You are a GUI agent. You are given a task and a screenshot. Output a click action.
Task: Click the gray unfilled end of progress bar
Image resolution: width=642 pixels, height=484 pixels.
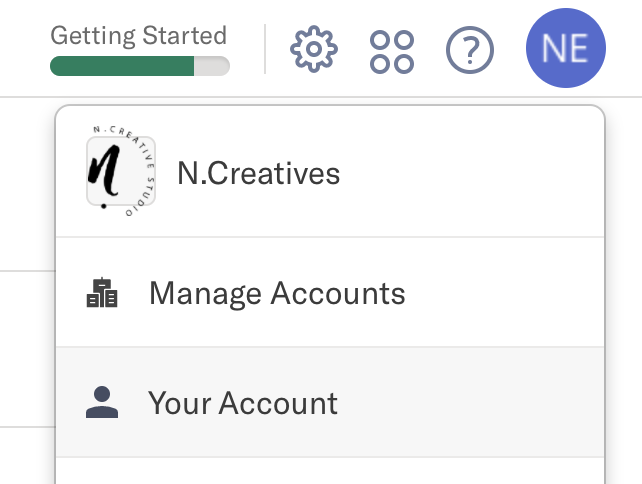coord(212,66)
